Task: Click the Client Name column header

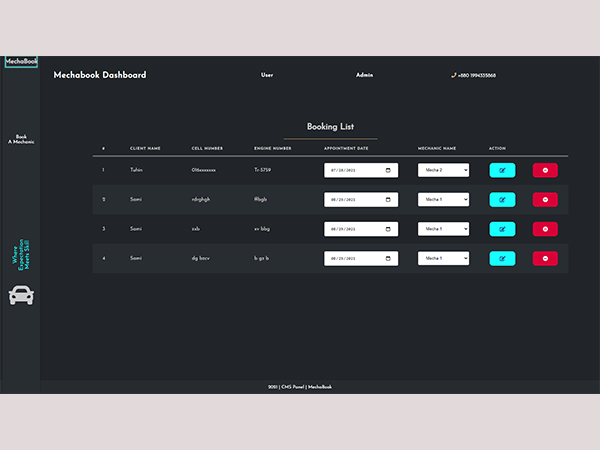Action: click(145, 148)
